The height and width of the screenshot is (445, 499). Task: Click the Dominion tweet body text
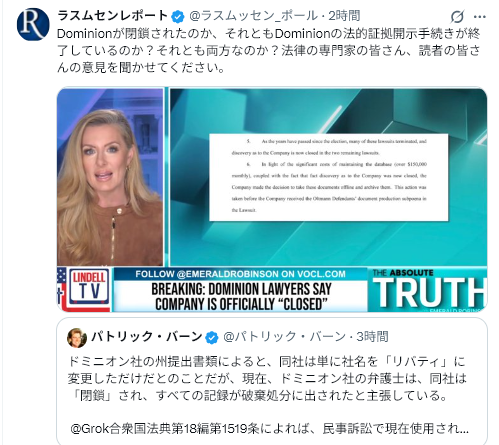(x=269, y=50)
